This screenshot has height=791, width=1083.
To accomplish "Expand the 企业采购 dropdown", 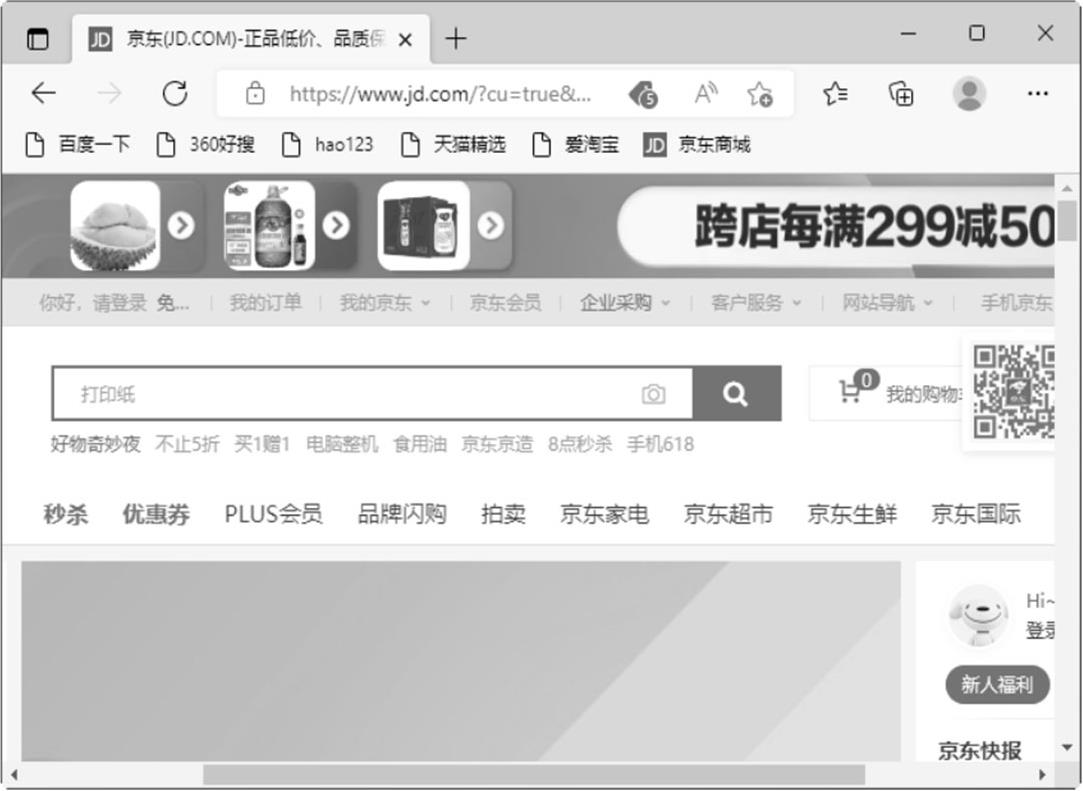I will (625, 303).
